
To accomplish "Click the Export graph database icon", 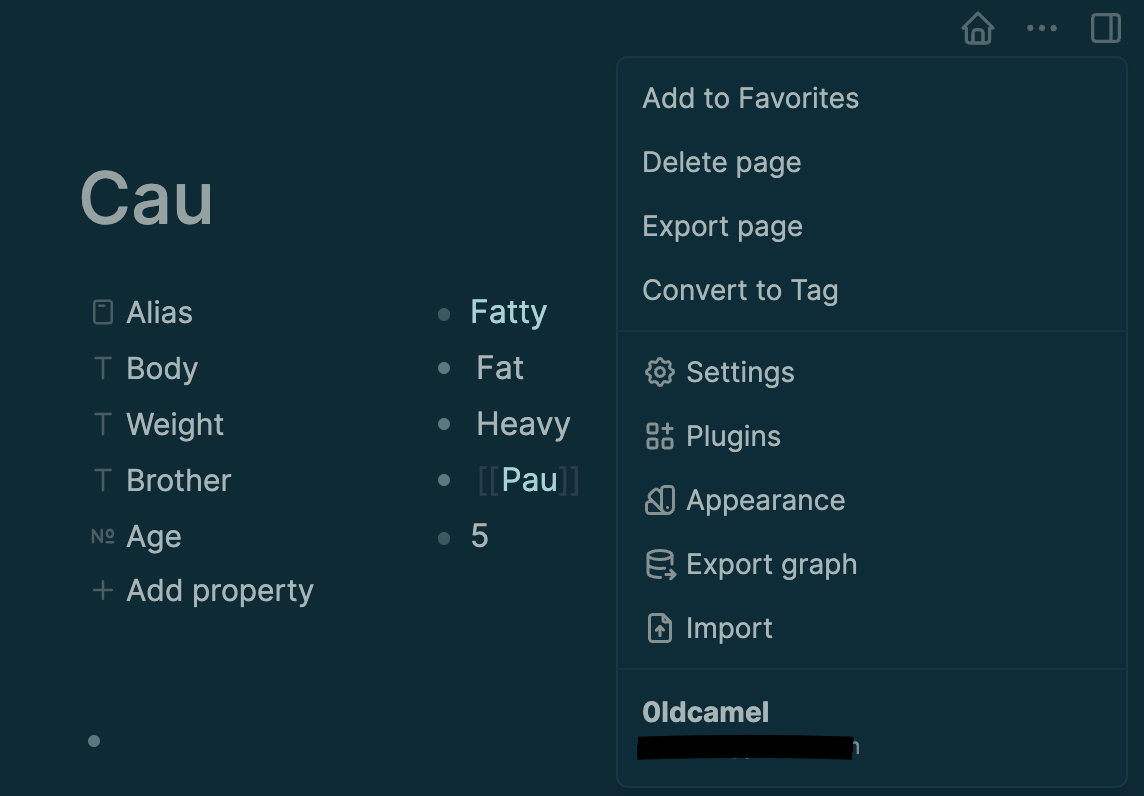I will (660, 565).
